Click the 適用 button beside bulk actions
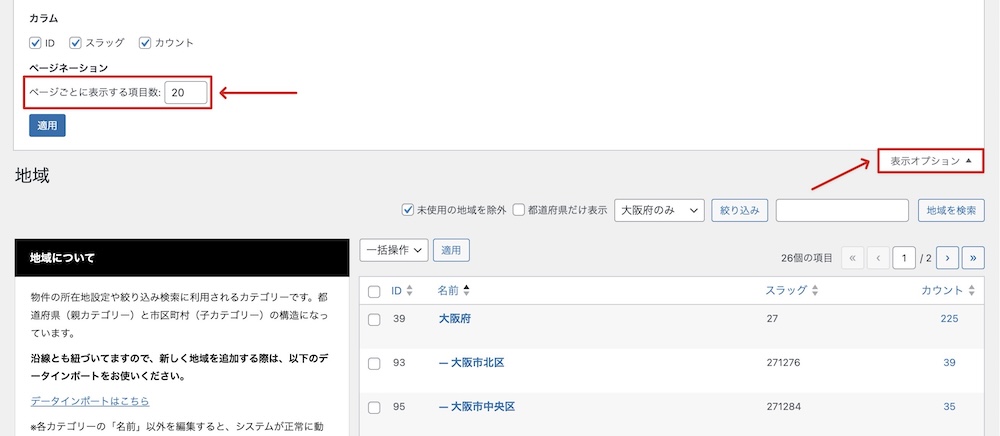The width and height of the screenshot is (1000, 436). pos(452,251)
